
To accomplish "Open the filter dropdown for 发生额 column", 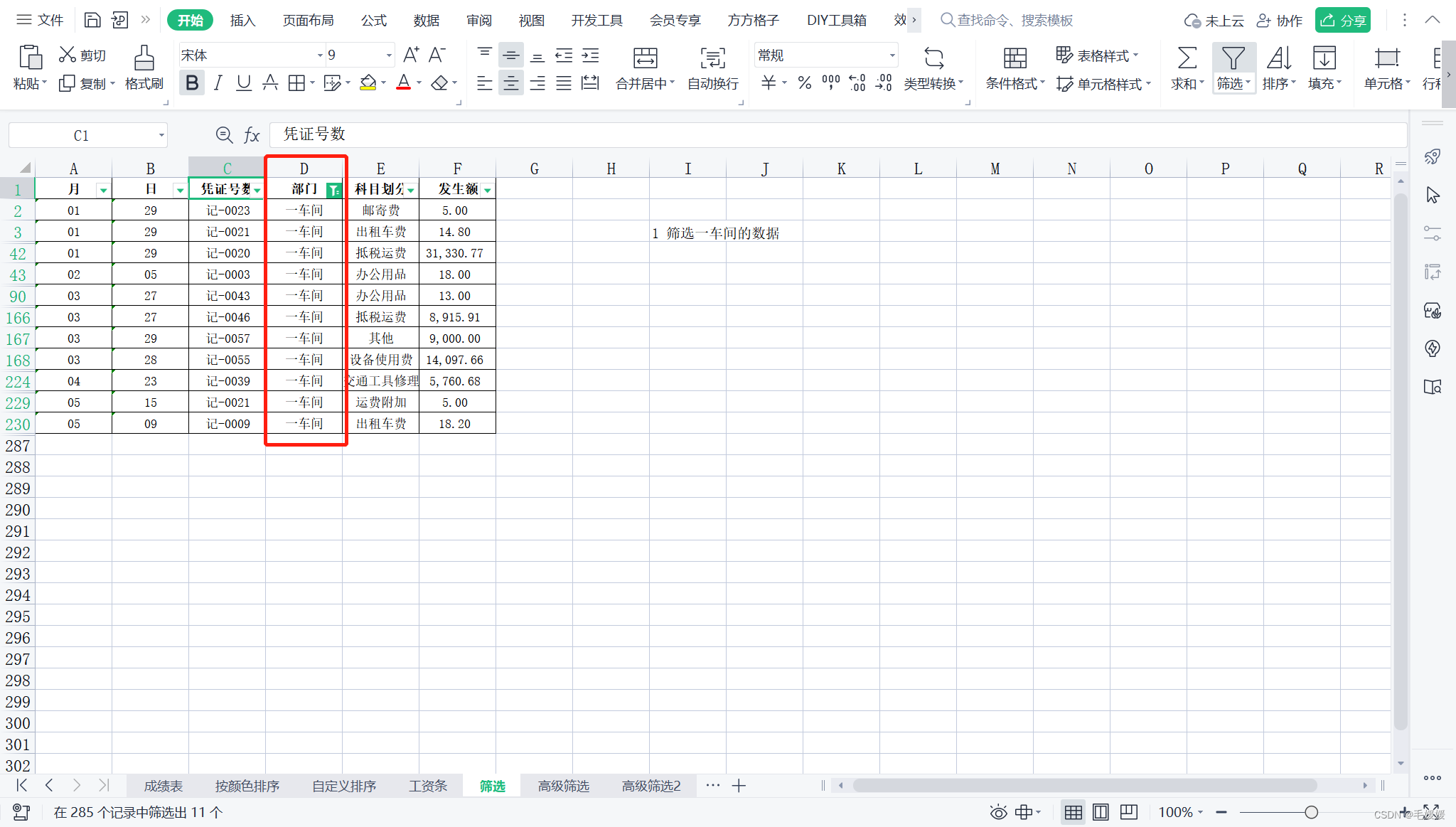I will tap(487, 190).
